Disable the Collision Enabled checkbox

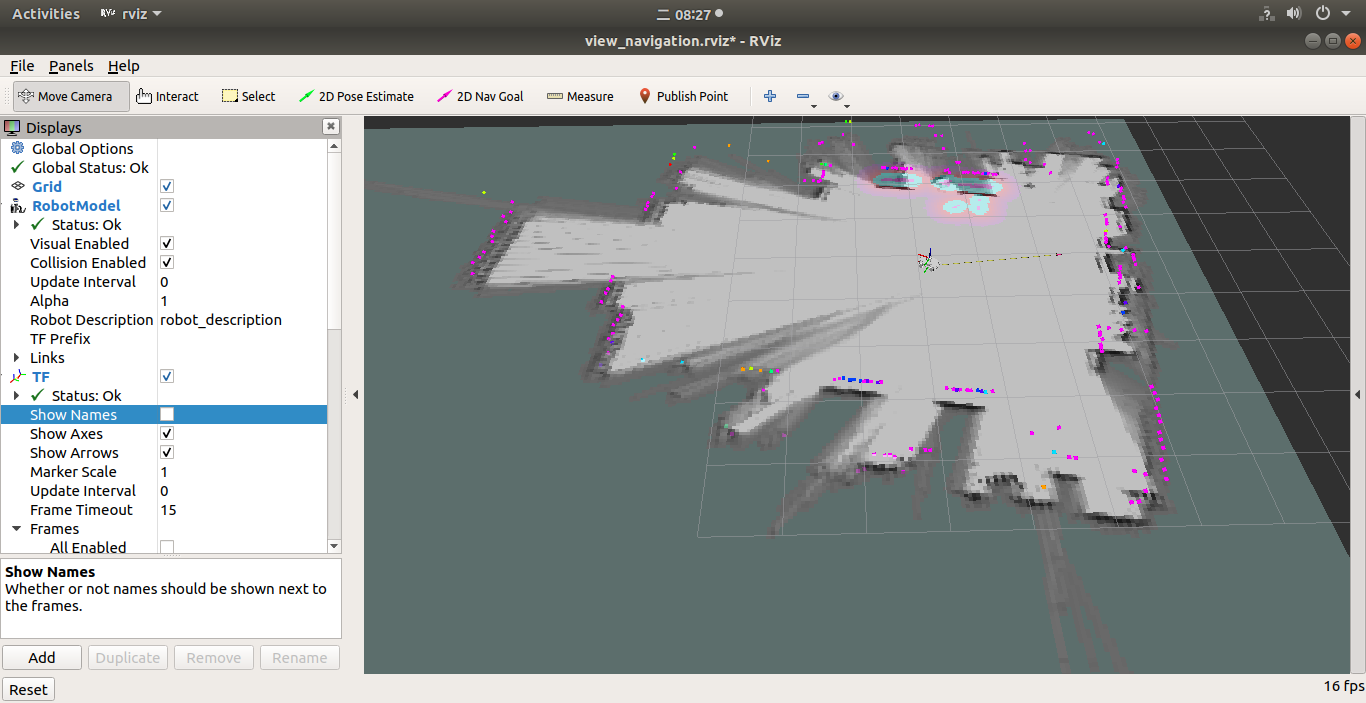pos(167,262)
